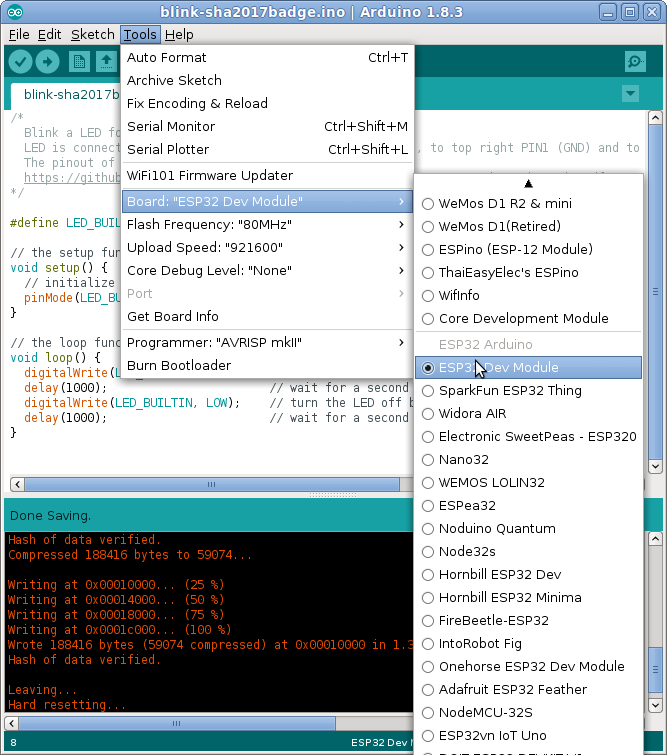This screenshot has width=667, height=755.
Task: Click console vertical scrollbar down arrow
Action: [x=655, y=706]
